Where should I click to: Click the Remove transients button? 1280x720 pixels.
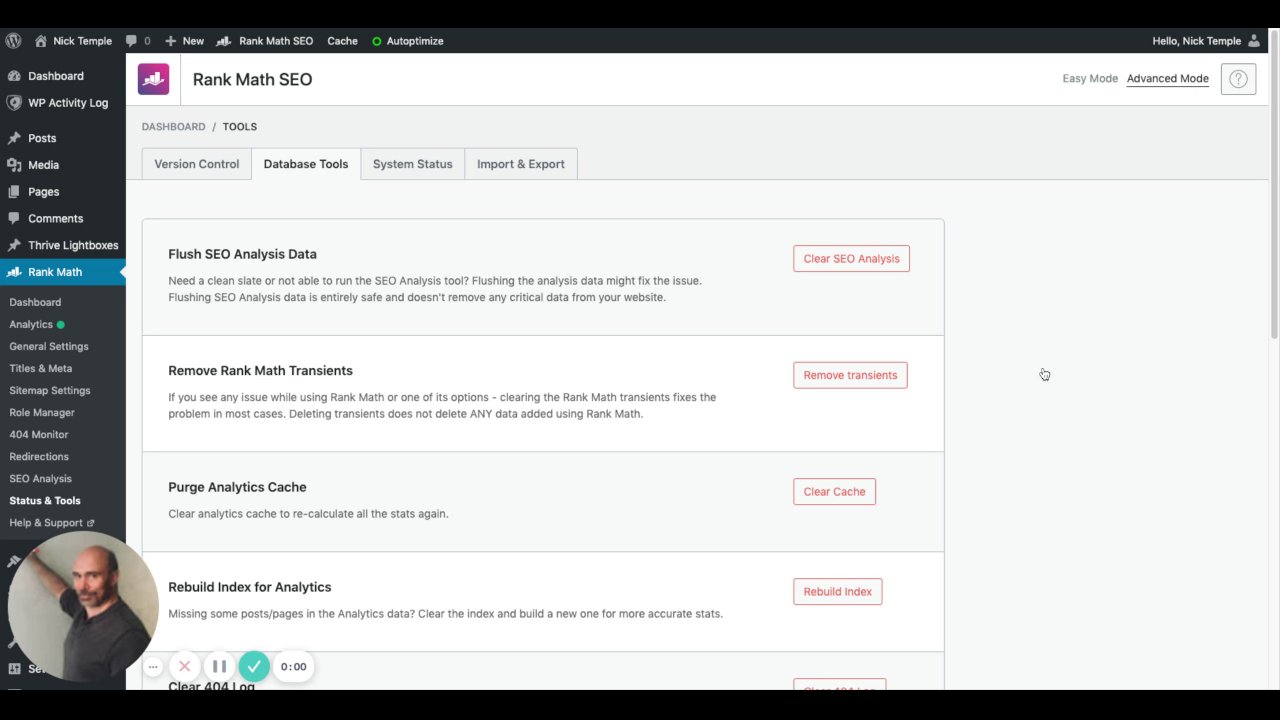[x=850, y=375]
